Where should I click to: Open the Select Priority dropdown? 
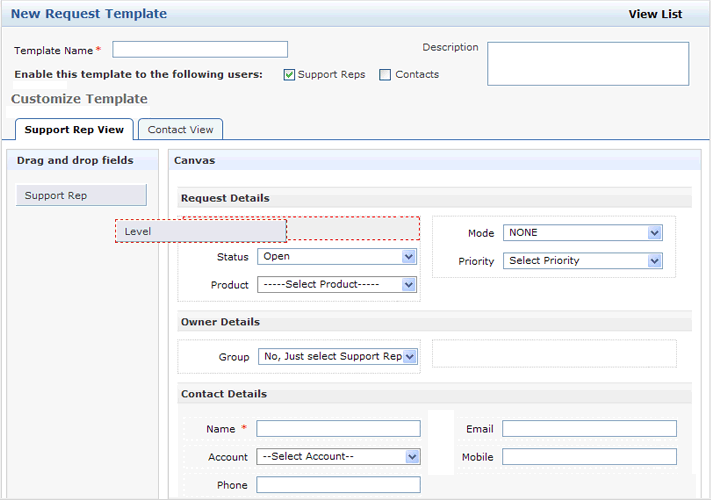coord(583,261)
